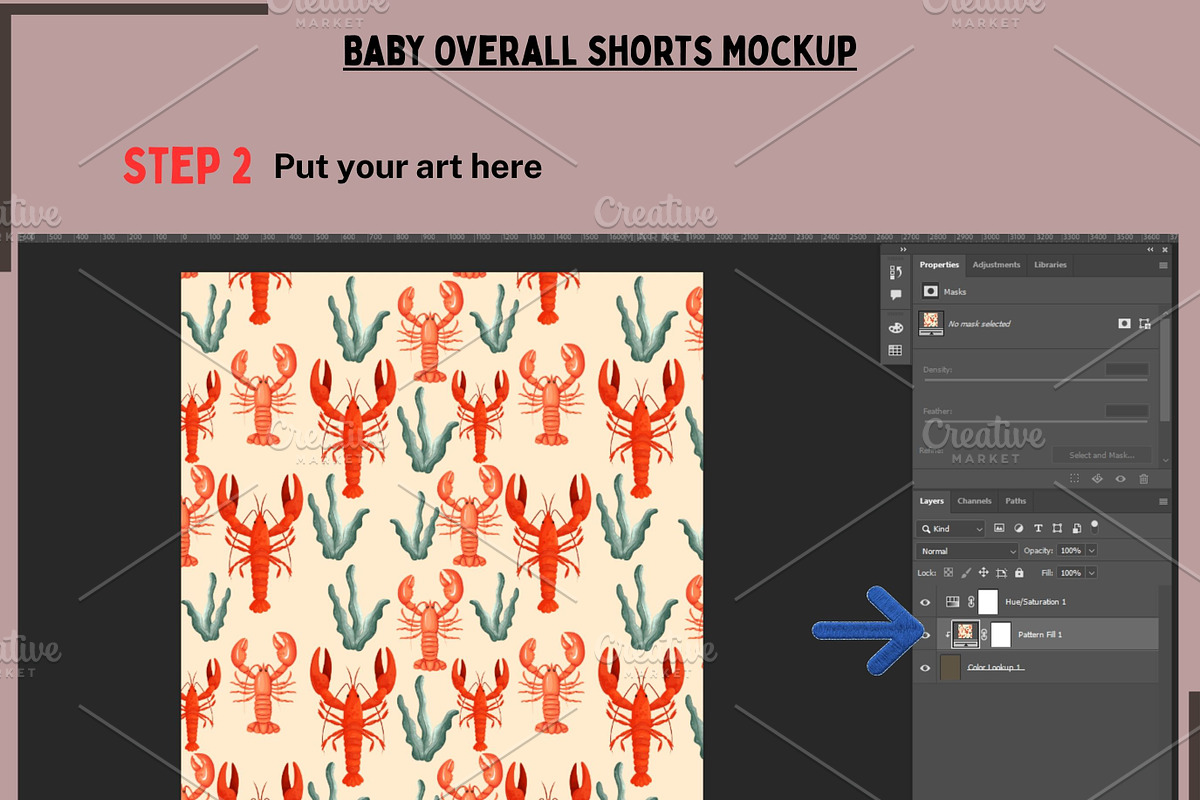The image size is (1200, 800).
Task: Switch to the Properties tab
Action: tap(939, 265)
